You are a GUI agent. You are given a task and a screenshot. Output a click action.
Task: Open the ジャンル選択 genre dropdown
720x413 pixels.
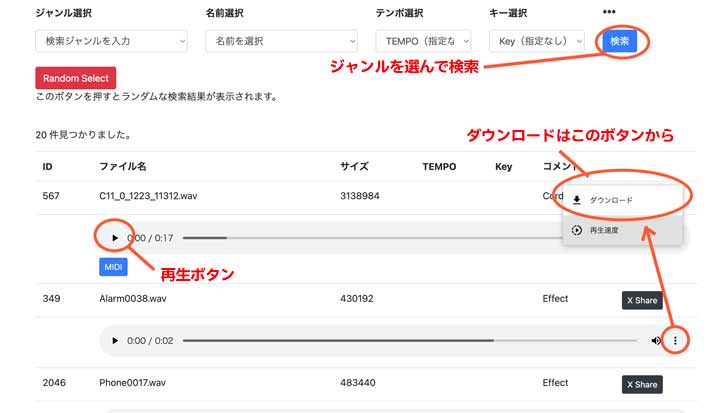tap(111, 41)
